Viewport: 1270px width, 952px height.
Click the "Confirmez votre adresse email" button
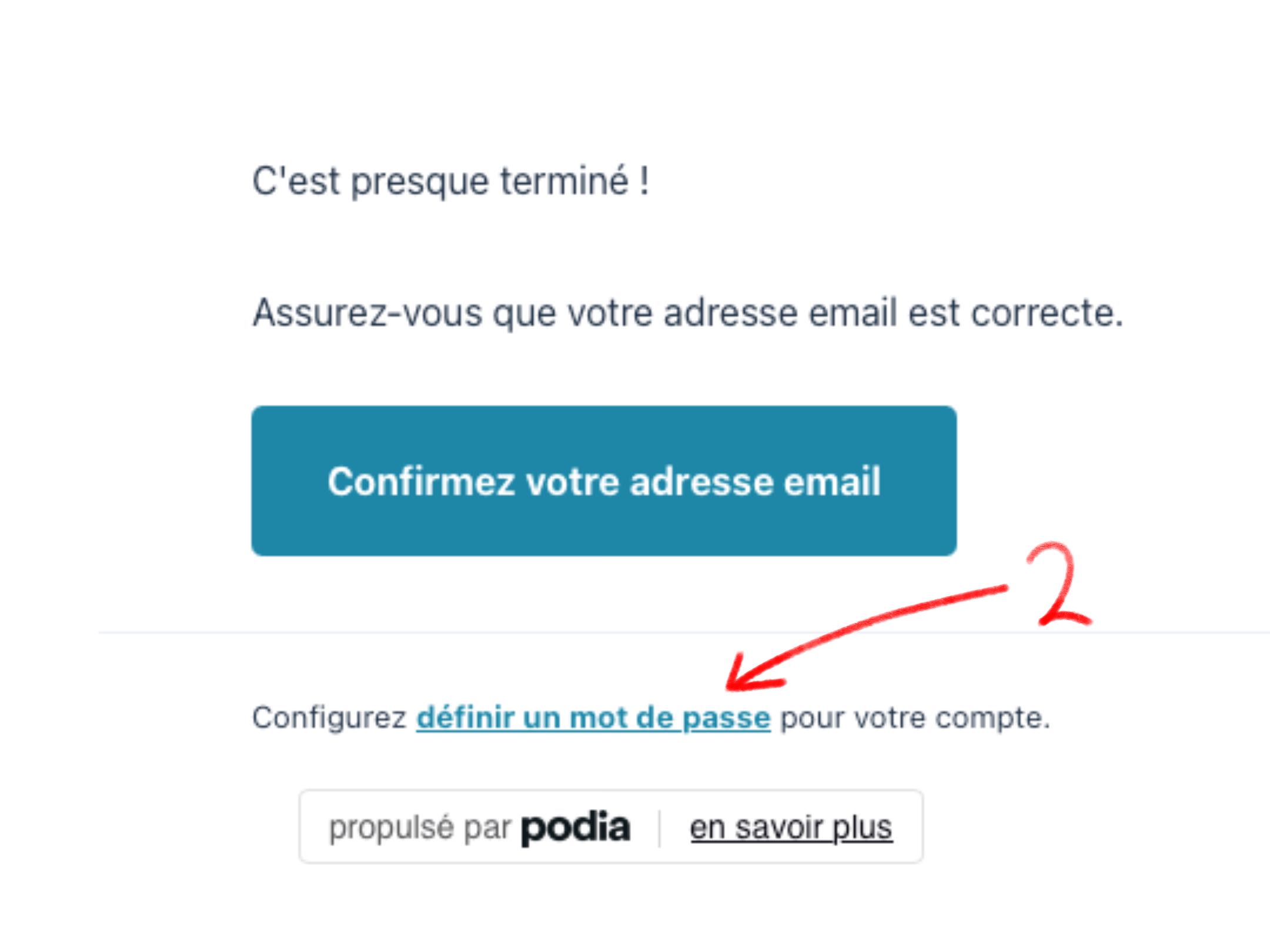click(x=604, y=481)
